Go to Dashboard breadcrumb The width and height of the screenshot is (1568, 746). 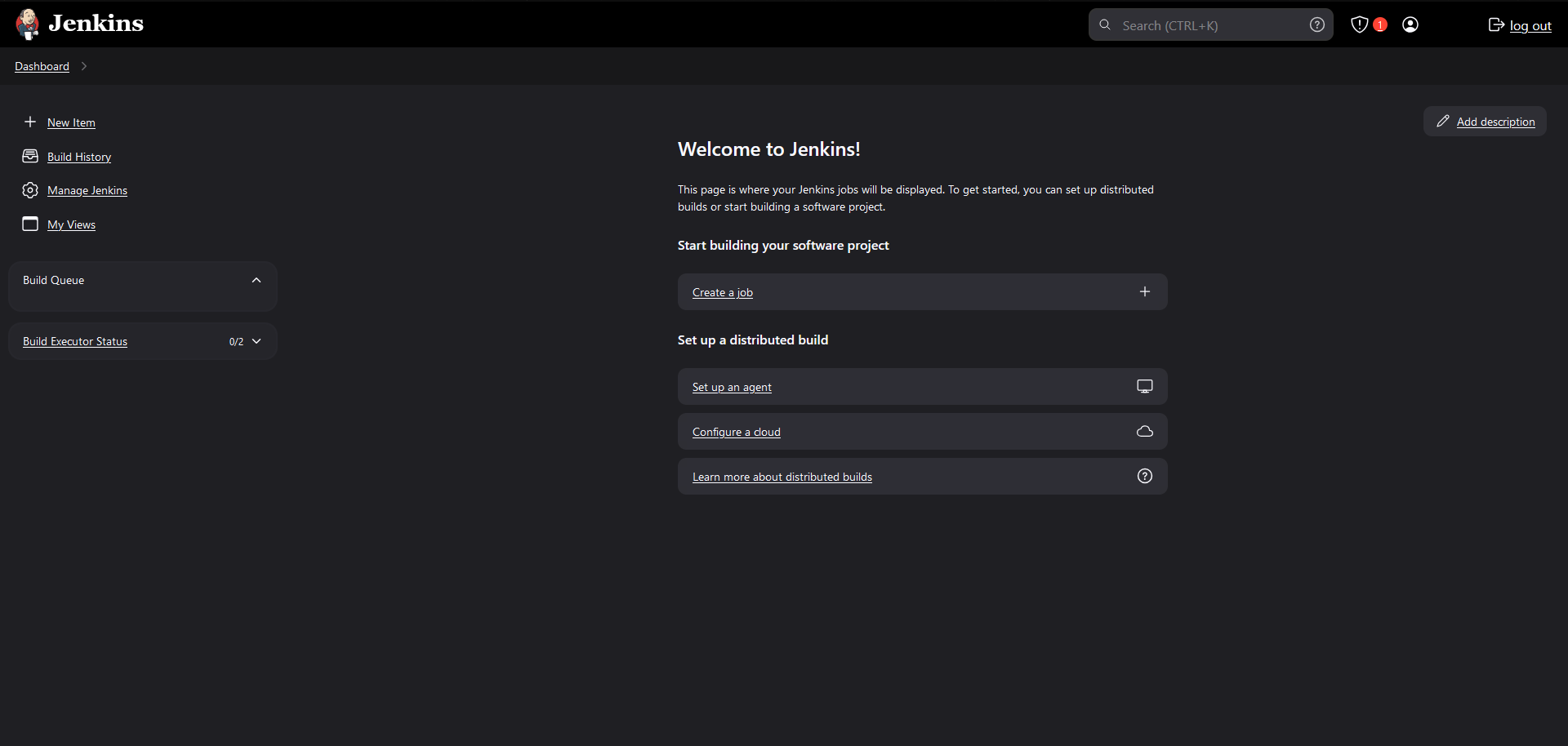tap(42, 66)
